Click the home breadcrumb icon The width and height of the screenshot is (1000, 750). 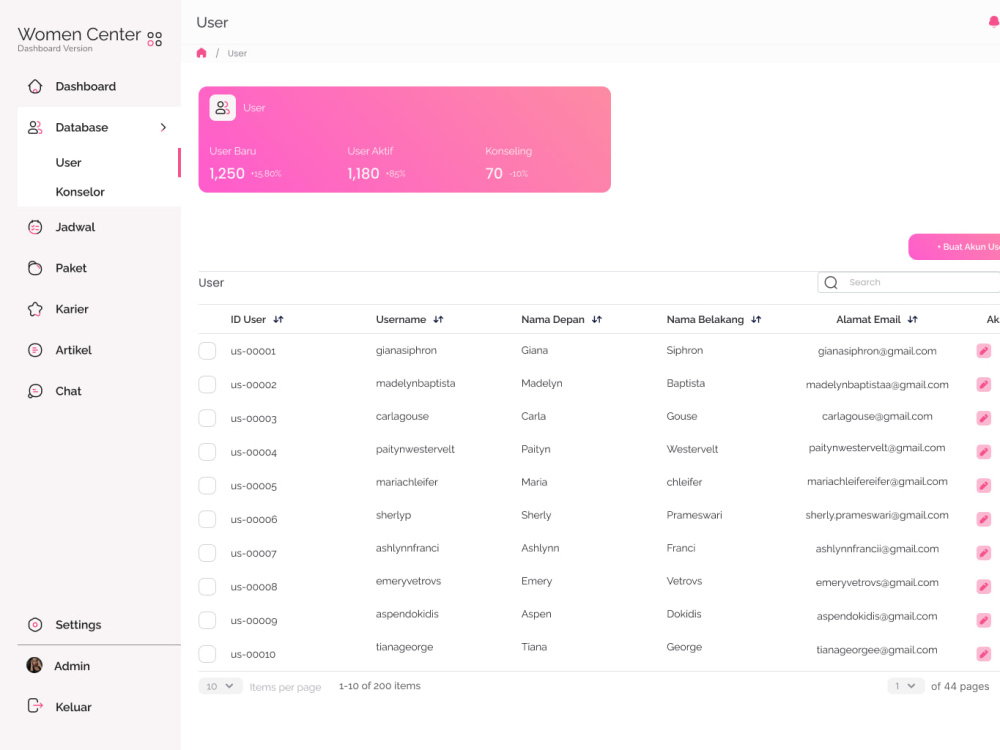point(202,53)
